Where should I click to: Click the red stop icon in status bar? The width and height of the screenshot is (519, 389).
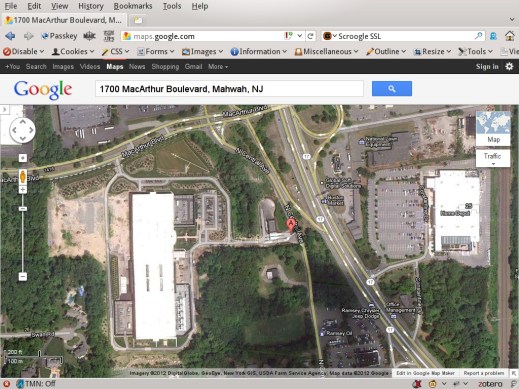6,384
